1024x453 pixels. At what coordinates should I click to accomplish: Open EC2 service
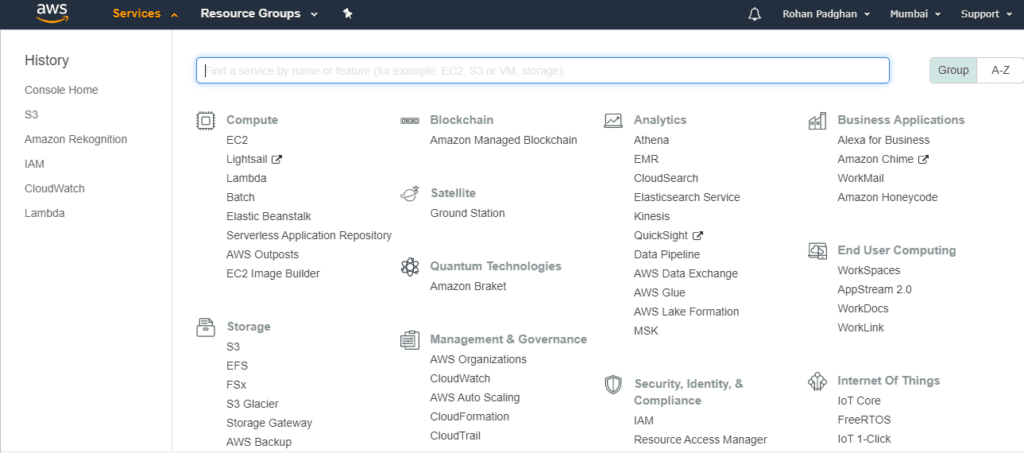click(x=237, y=140)
